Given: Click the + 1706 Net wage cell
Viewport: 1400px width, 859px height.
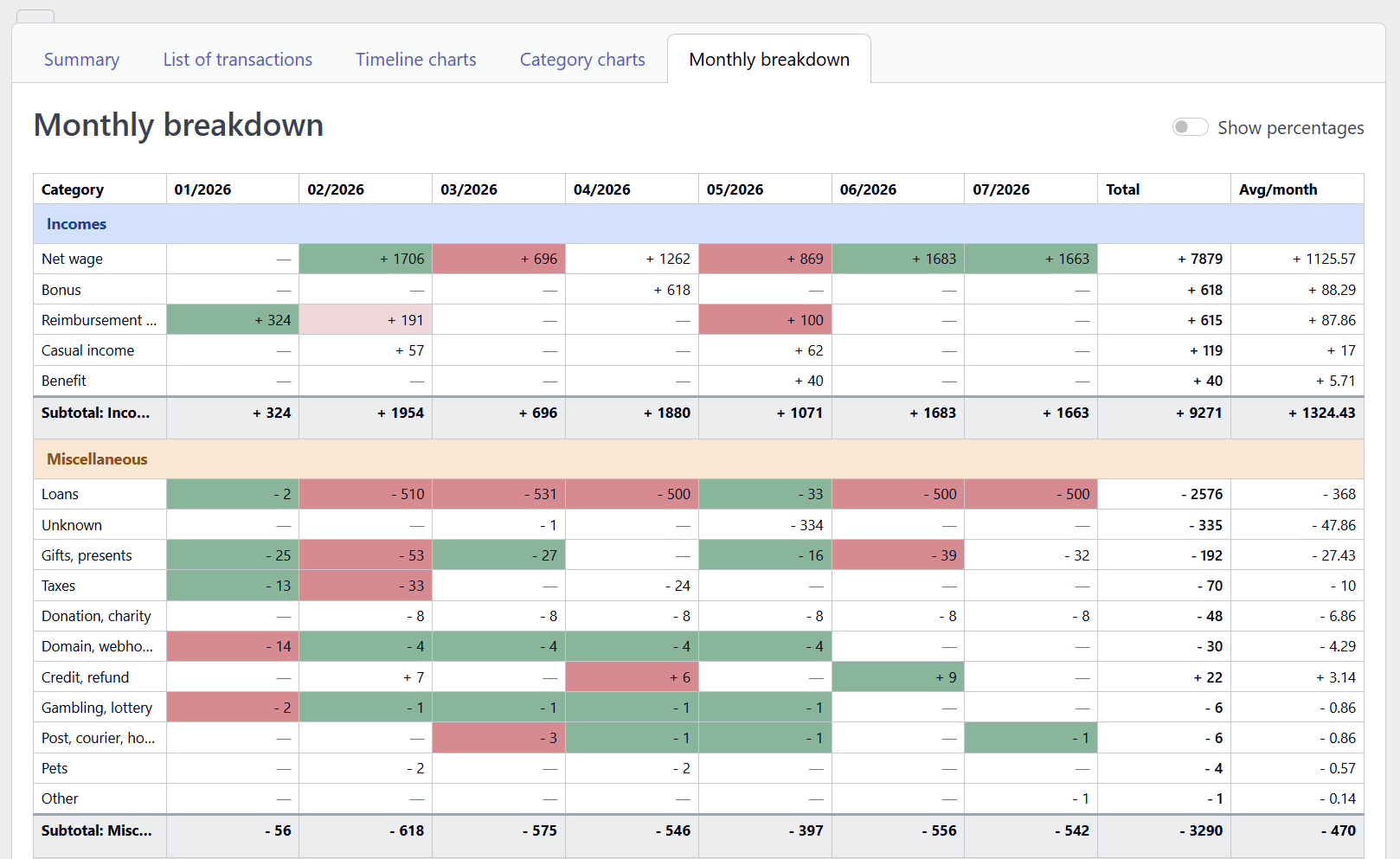Looking at the screenshot, I should pyautogui.click(x=365, y=259).
